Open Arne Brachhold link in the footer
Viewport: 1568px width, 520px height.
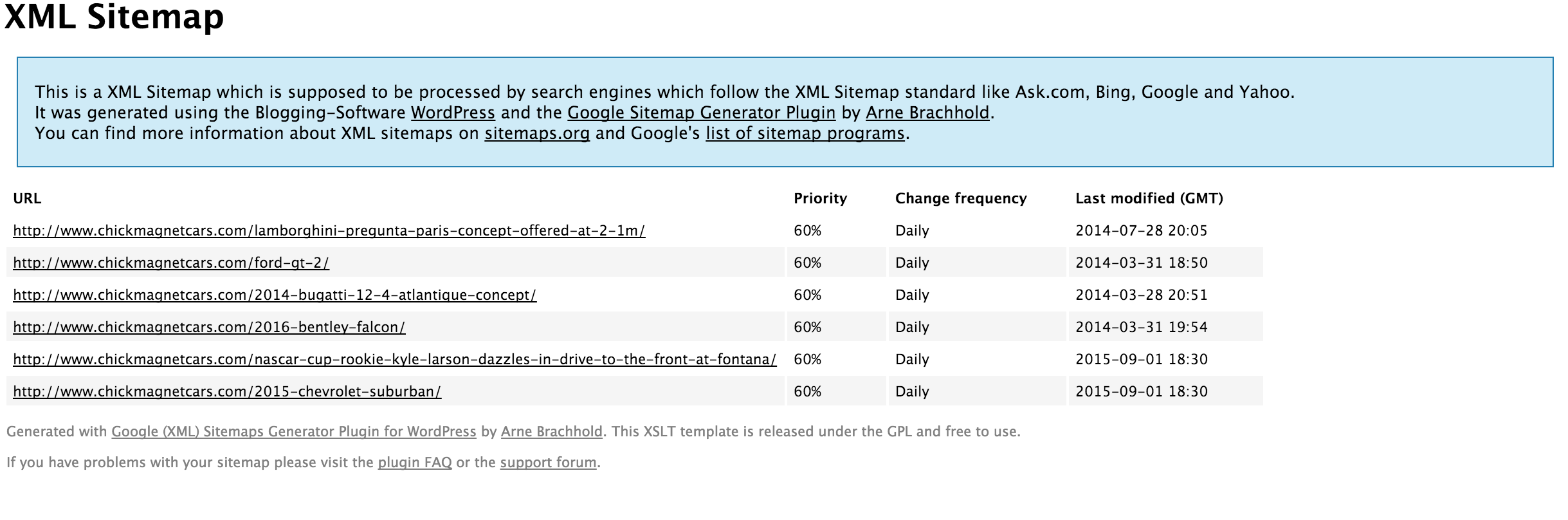click(551, 431)
